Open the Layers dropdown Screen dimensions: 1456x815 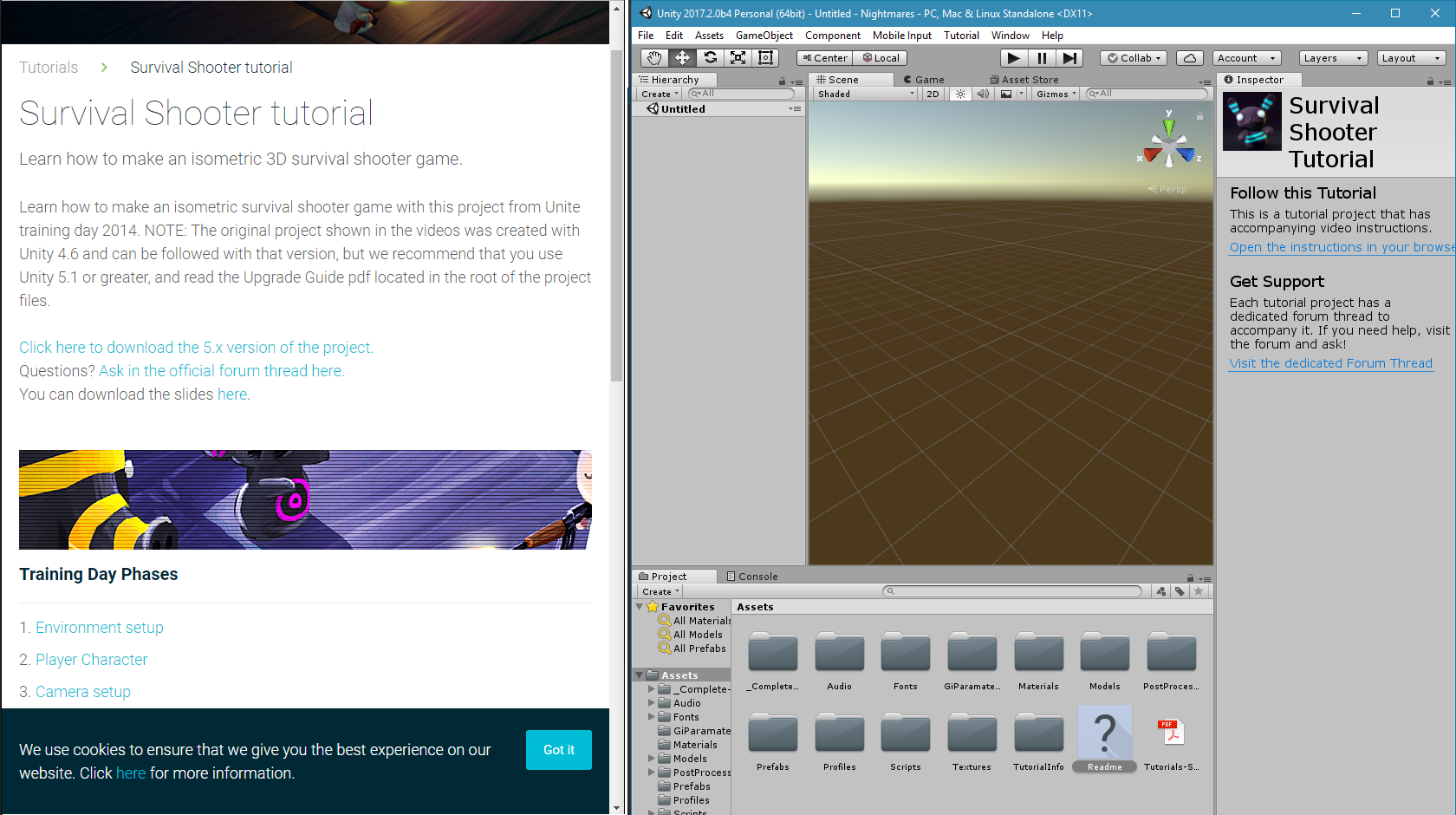click(x=1333, y=58)
